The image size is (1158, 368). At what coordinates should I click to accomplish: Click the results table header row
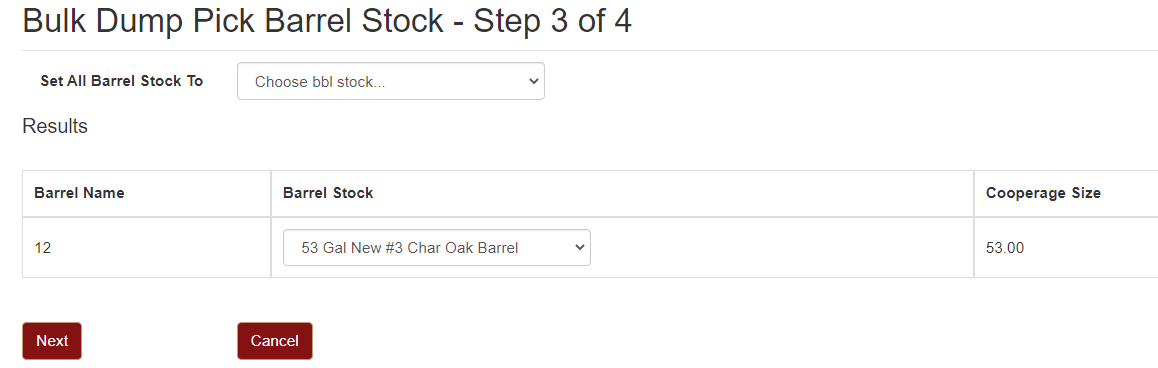pos(590,194)
